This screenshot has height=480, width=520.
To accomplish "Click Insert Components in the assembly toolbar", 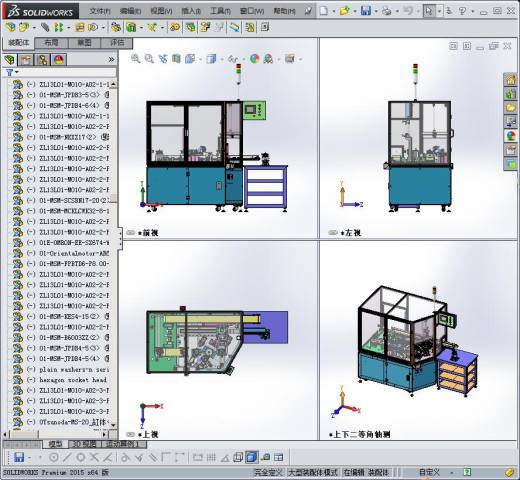I will click(24, 27).
